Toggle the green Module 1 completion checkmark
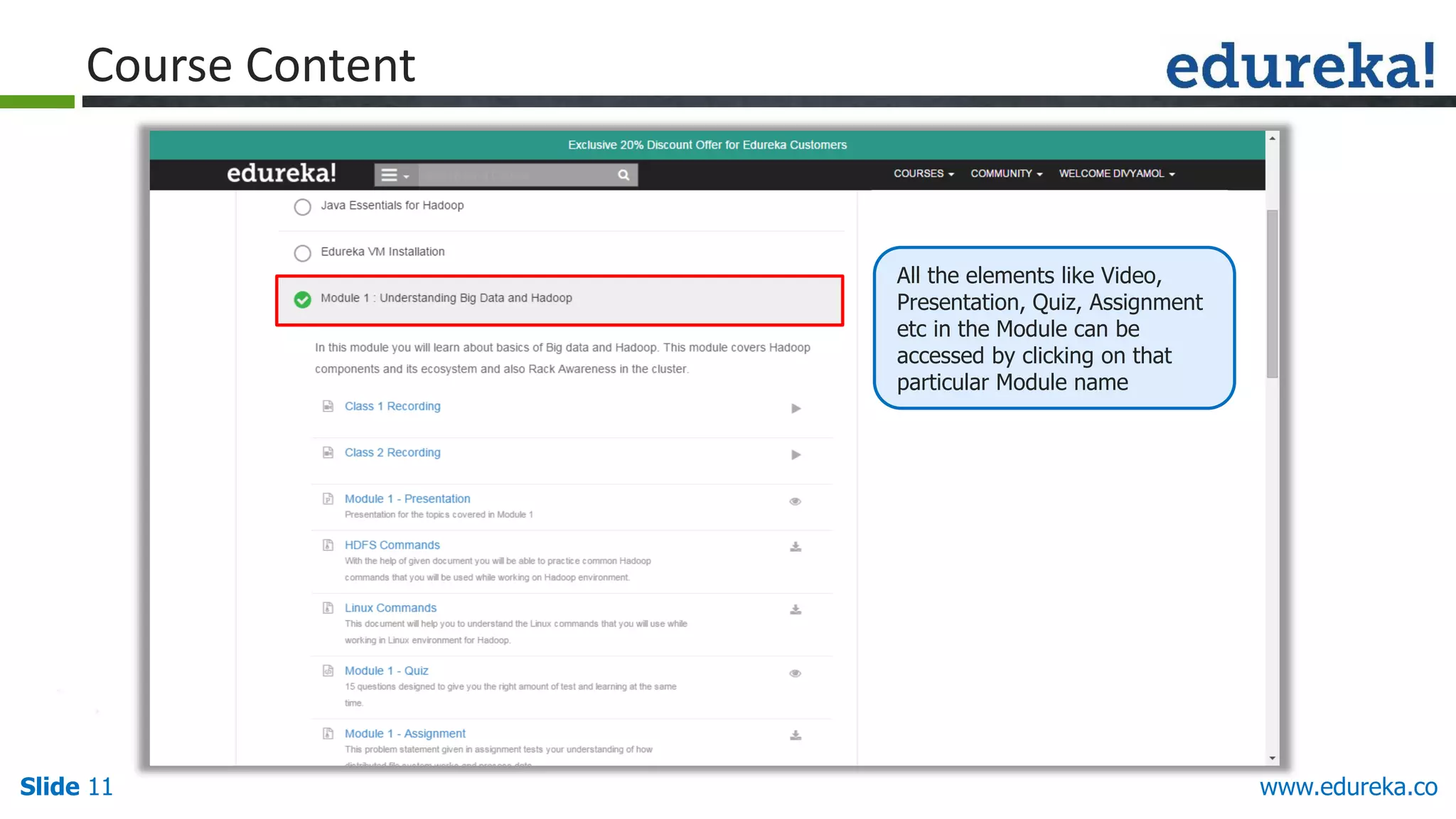The image size is (1456, 819). (303, 299)
